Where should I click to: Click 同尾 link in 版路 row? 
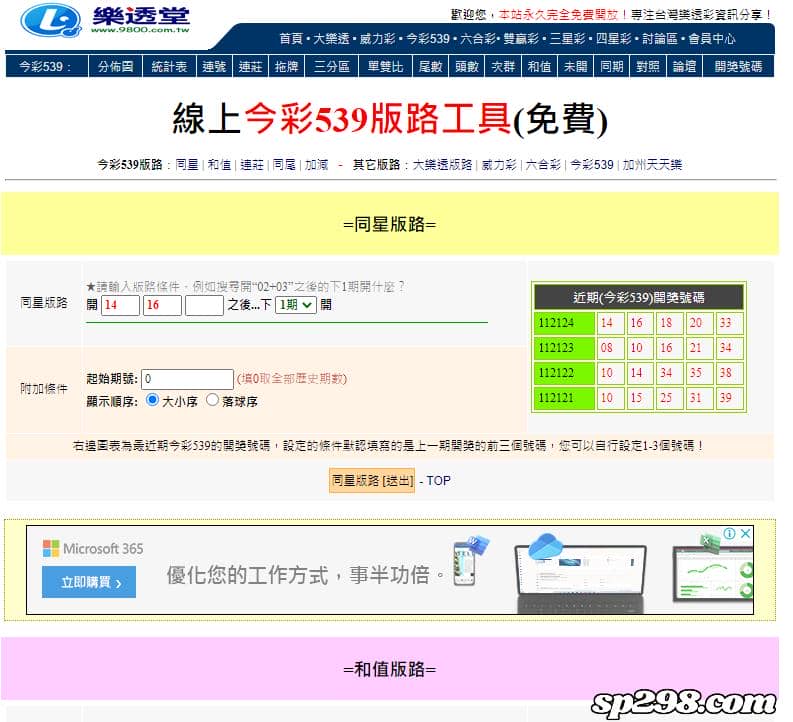[284, 165]
